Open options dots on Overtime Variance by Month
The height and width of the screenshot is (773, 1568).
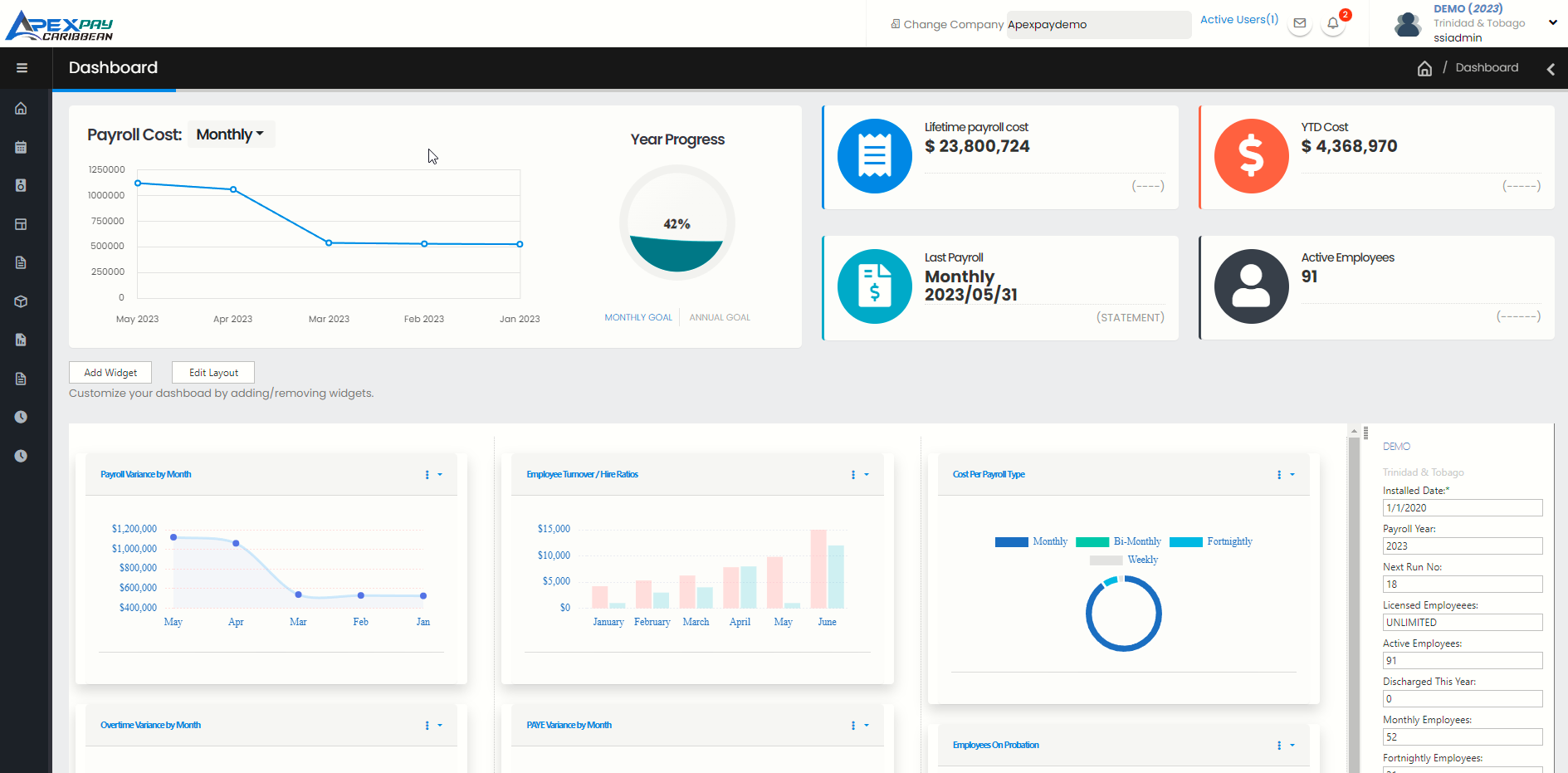427,726
